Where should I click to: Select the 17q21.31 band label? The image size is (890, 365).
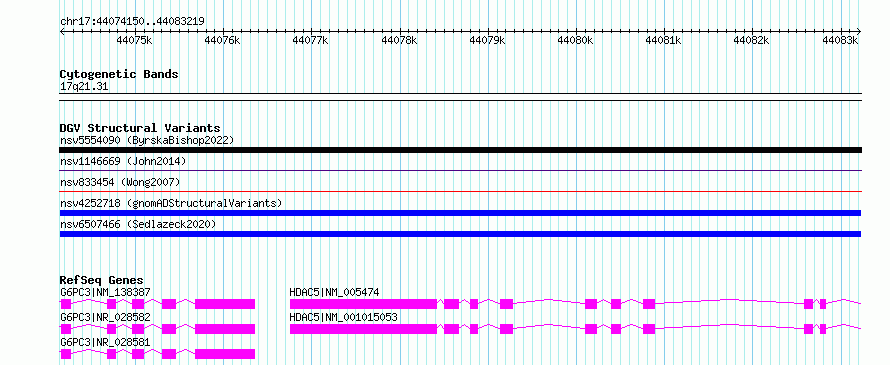coord(84,87)
